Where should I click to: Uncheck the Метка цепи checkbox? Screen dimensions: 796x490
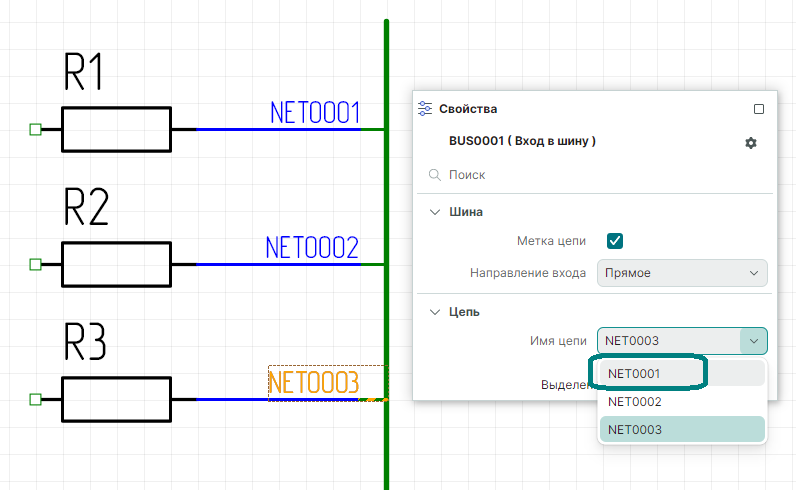[615, 241]
